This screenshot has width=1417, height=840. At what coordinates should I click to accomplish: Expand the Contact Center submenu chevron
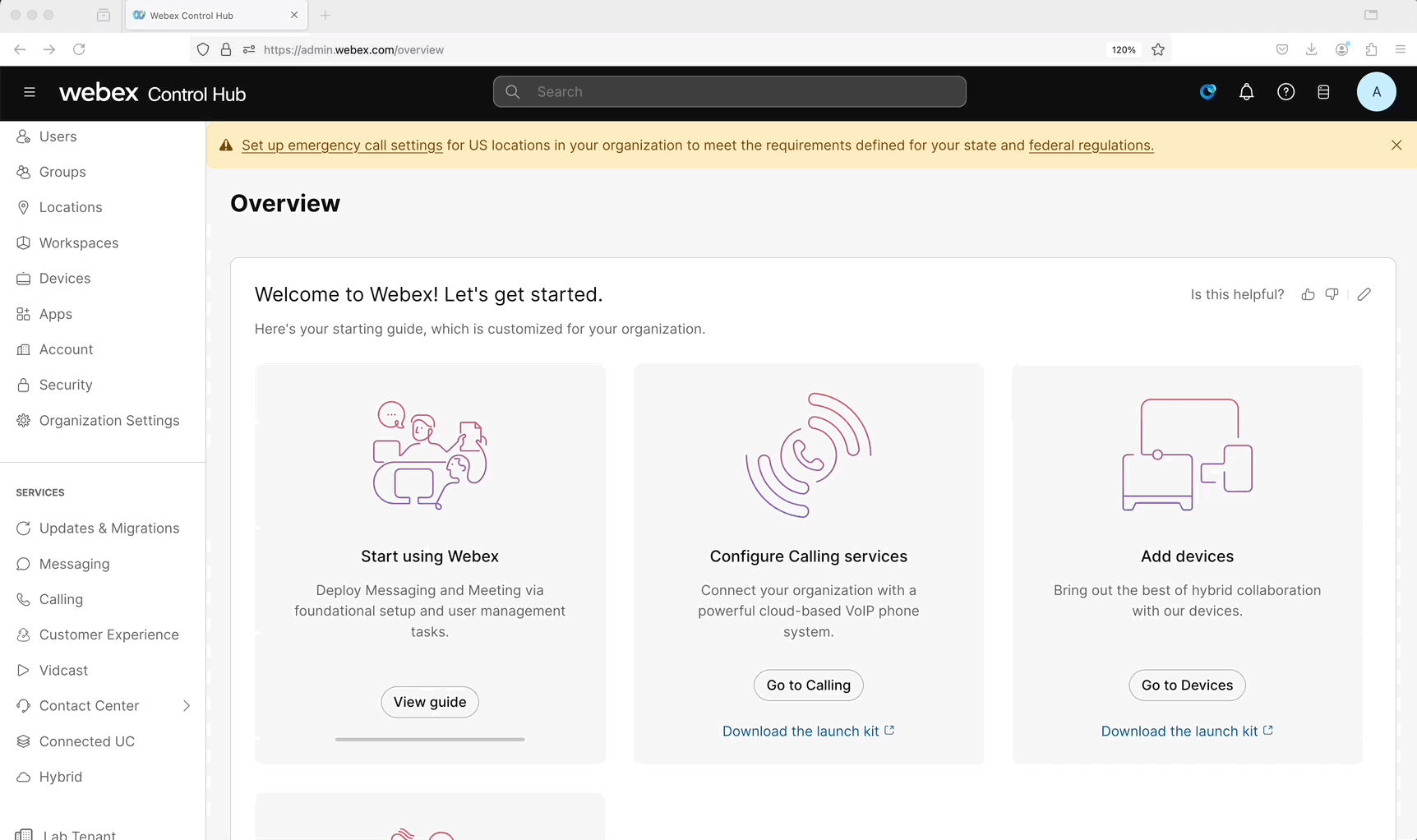(x=187, y=706)
